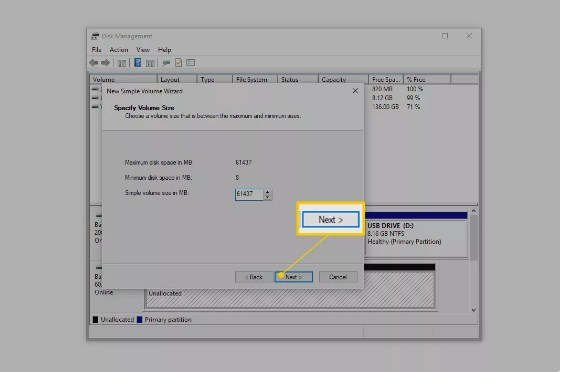This screenshot has width=563, height=372.
Task: Open the blue Help toolbar icon
Action: click(138, 63)
